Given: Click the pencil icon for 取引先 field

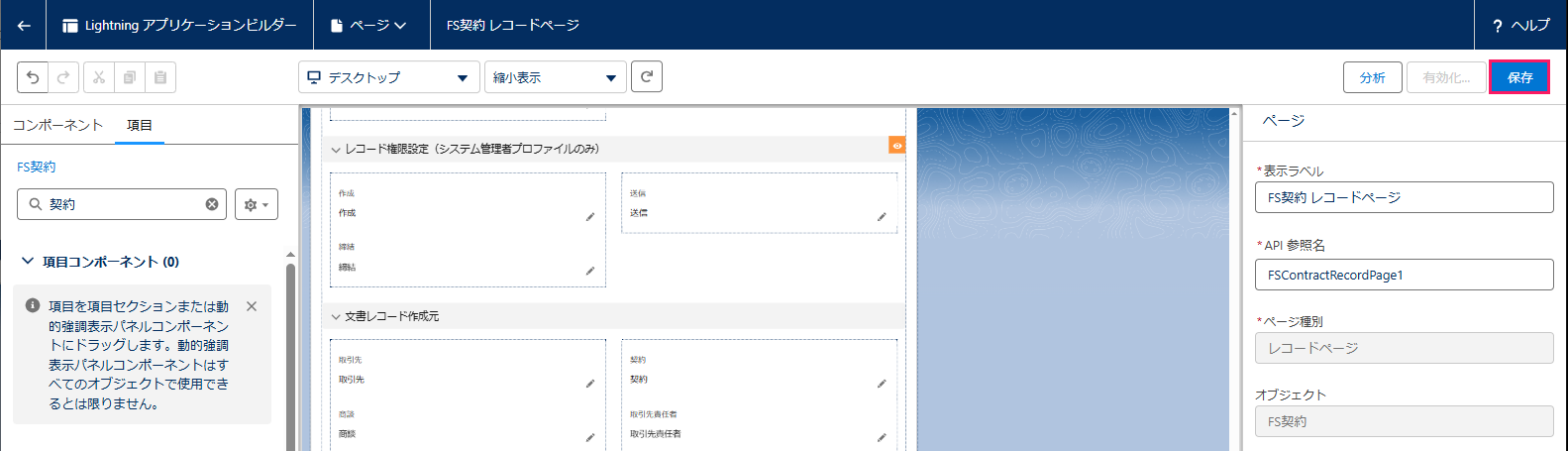Looking at the screenshot, I should click(590, 383).
